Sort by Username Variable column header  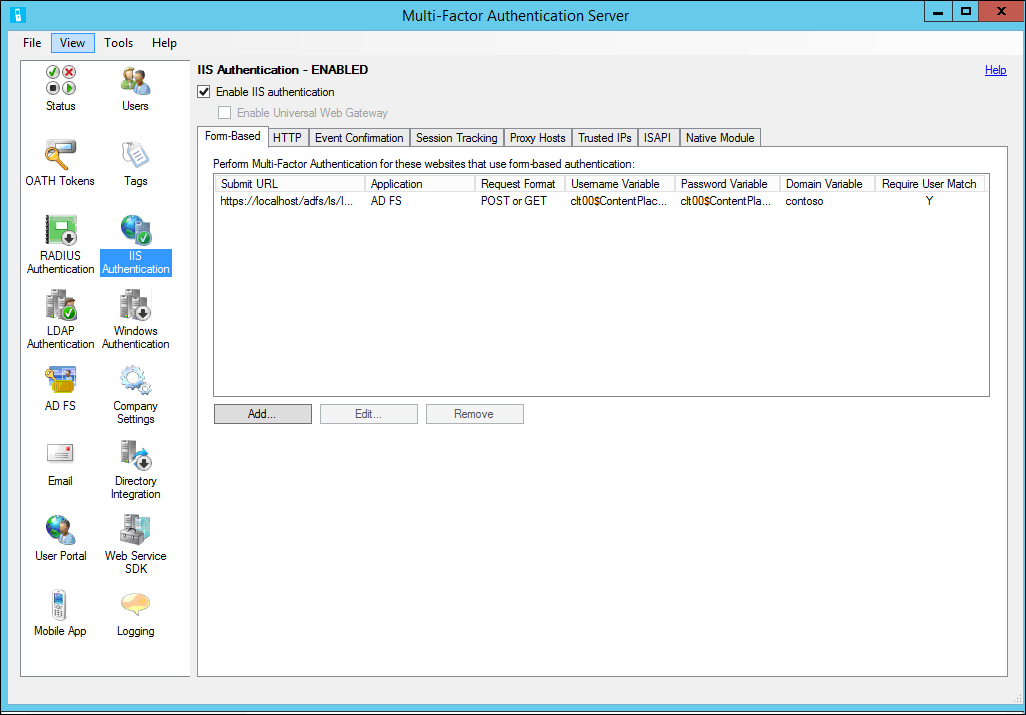pos(620,184)
